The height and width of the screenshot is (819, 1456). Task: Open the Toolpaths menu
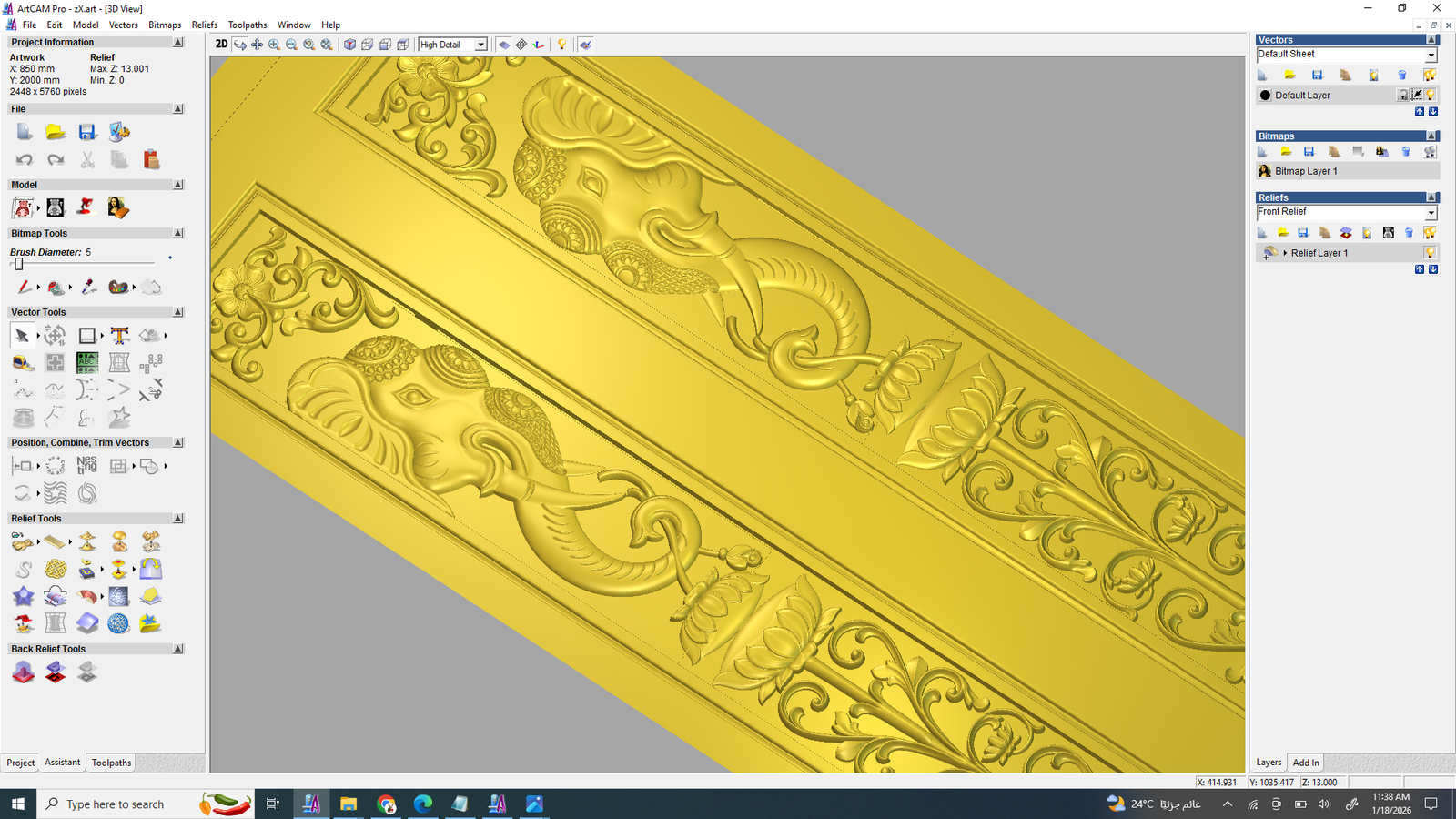(x=247, y=25)
